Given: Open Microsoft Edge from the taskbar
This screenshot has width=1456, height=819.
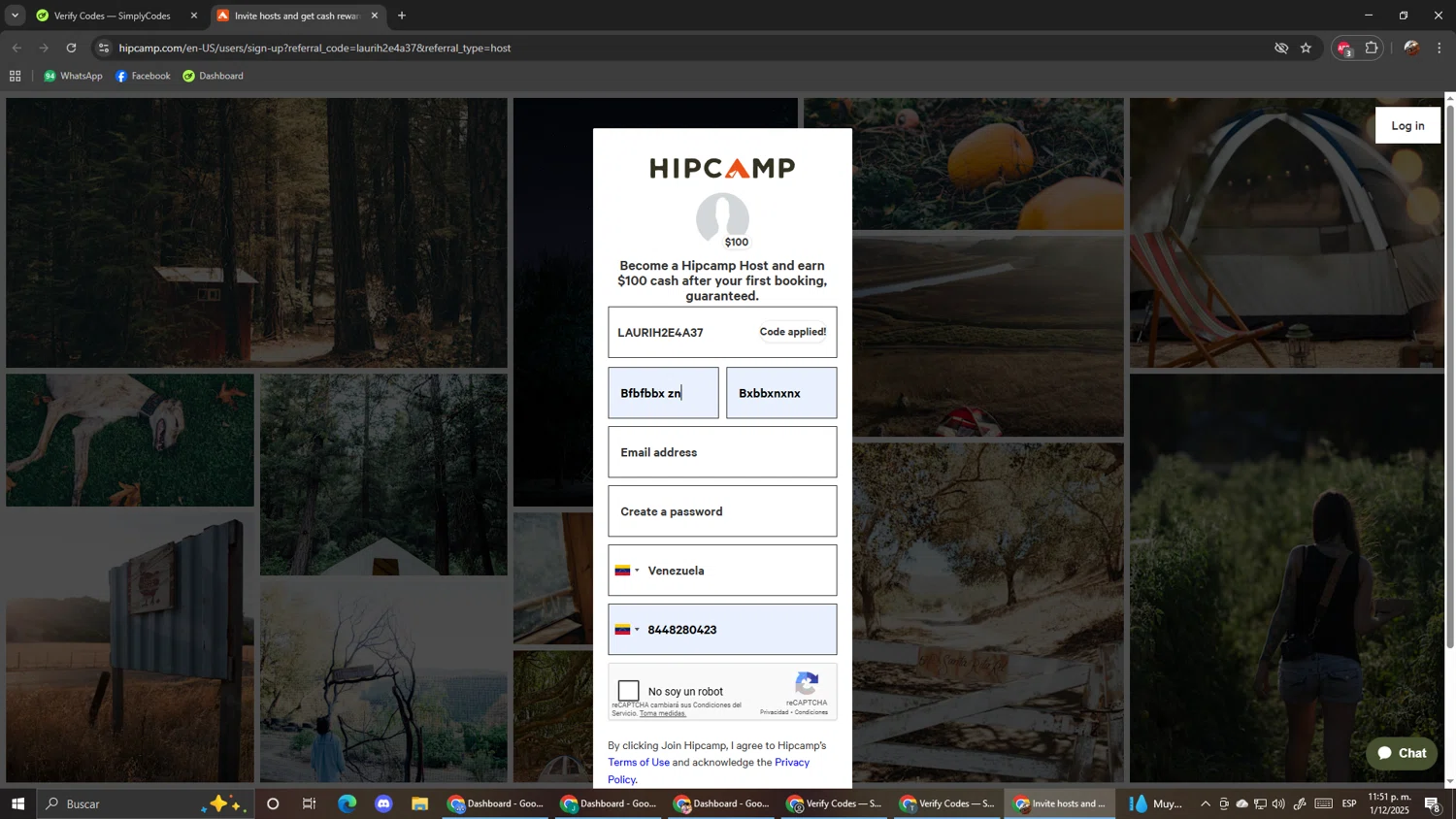Looking at the screenshot, I should tap(347, 803).
